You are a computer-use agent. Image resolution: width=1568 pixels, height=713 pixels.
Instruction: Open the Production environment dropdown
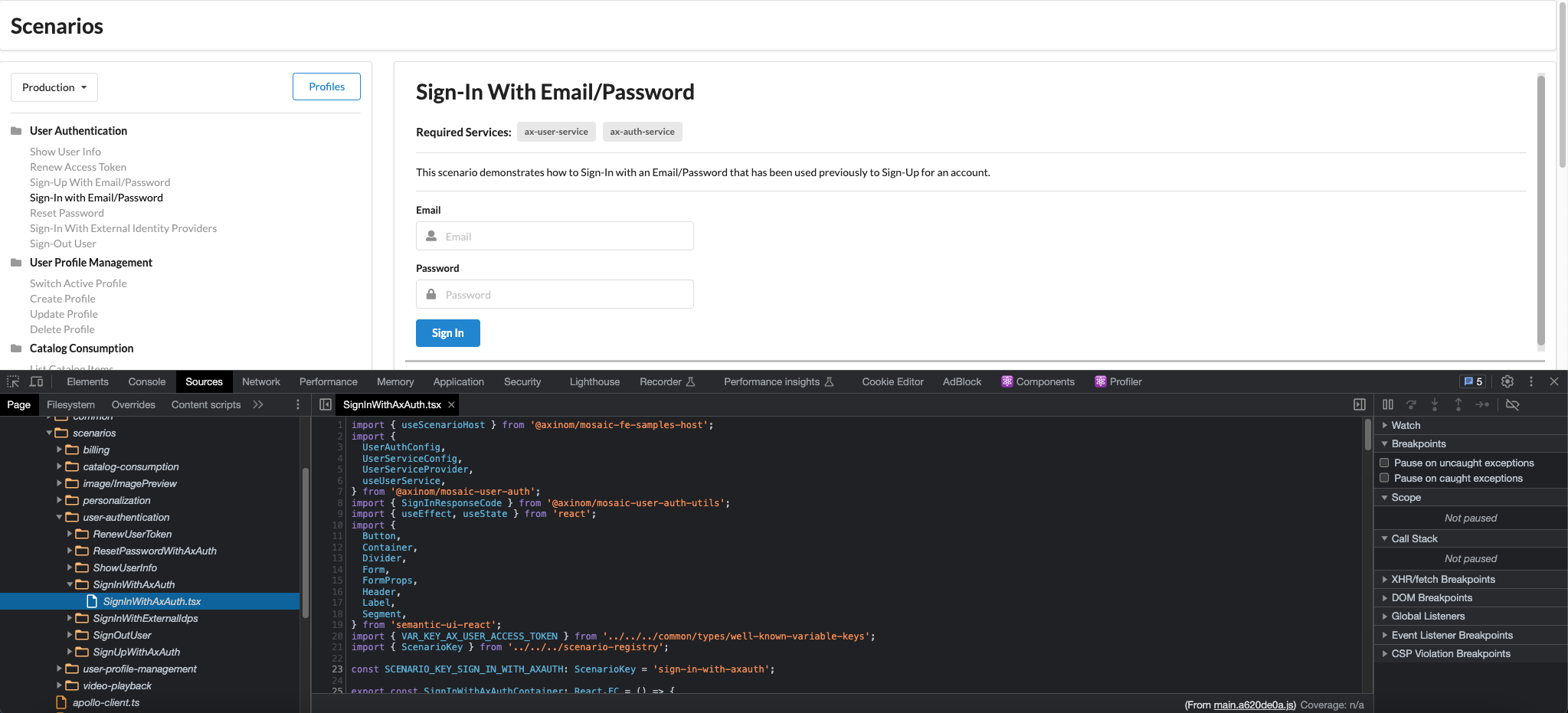click(x=54, y=87)
